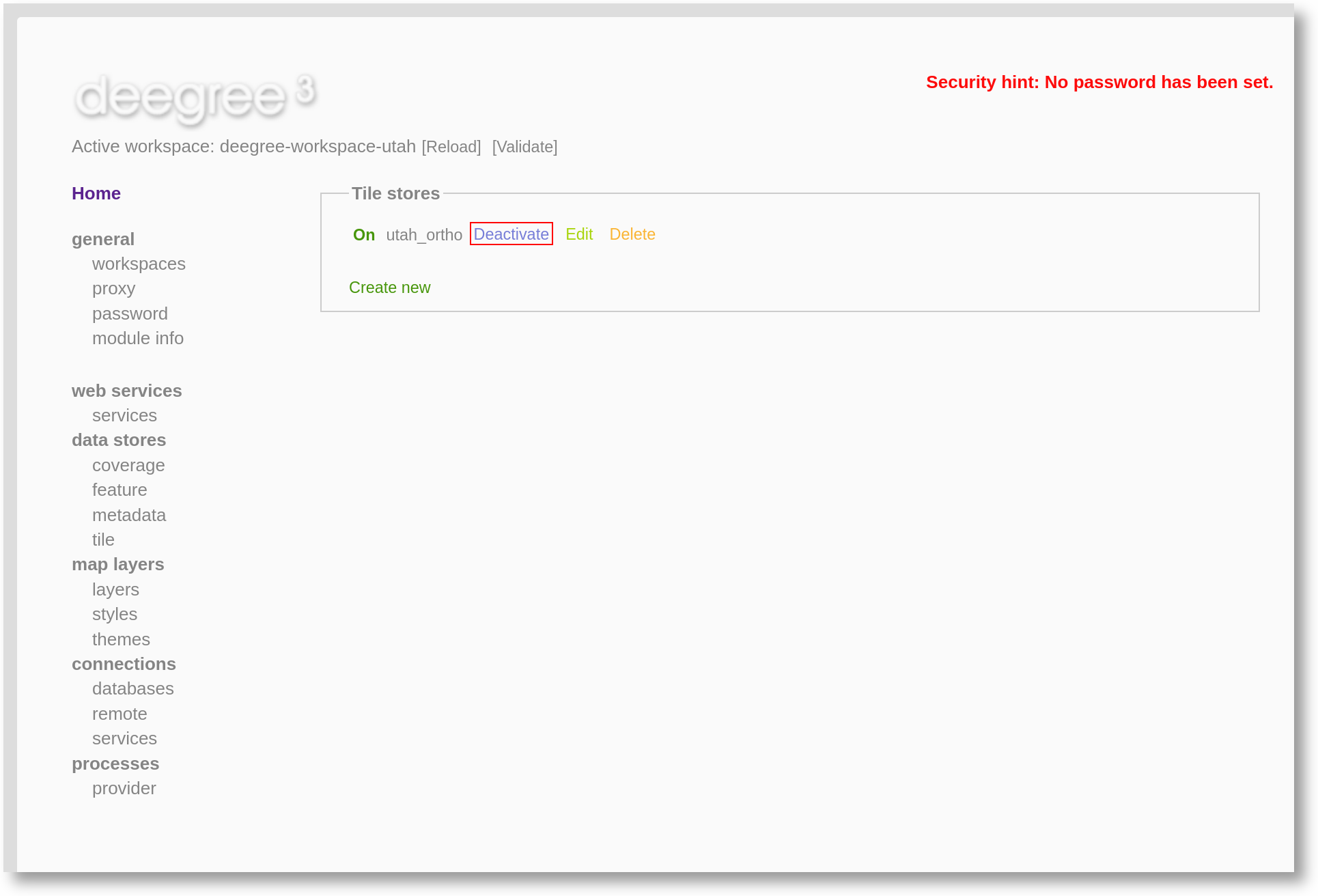Go to Home in sidebar
This screenshot has width=1318, height=896.
click(96, 193)
